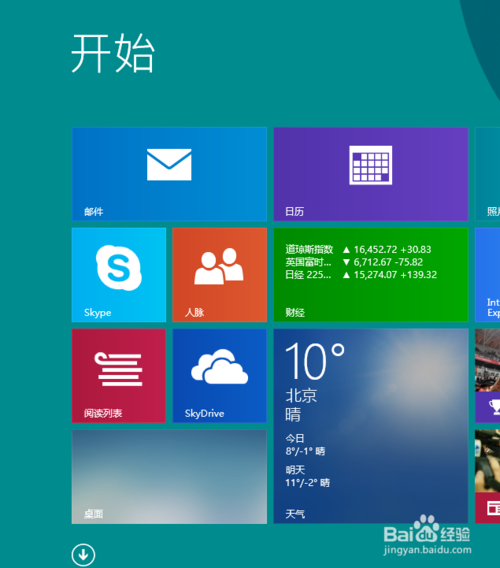Click the trophy icon on purple tile
This screenshot has height=568, width=500.
pos(495,407)
